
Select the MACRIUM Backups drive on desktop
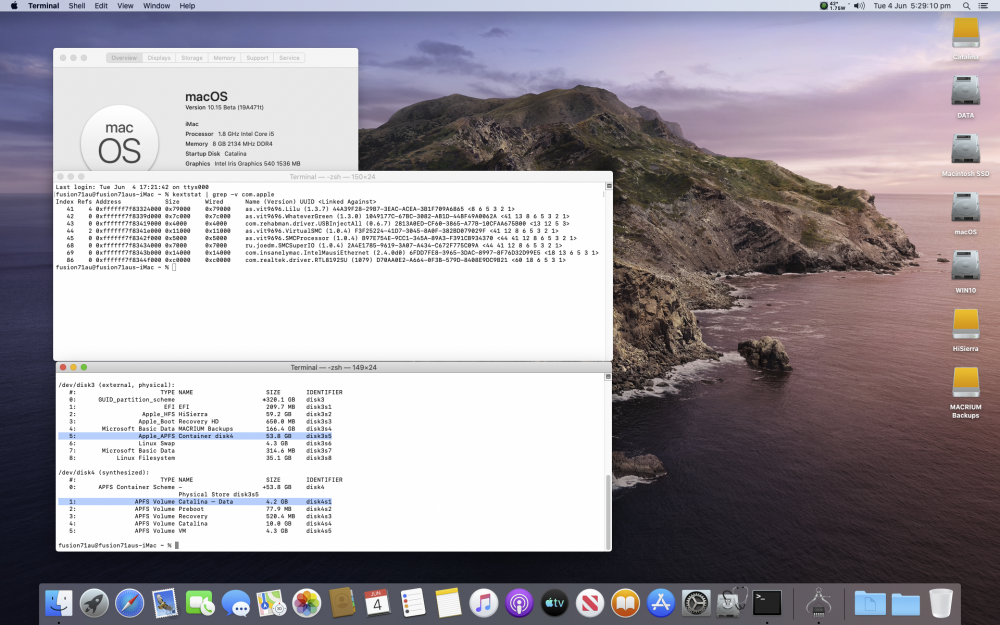(966, 382)
